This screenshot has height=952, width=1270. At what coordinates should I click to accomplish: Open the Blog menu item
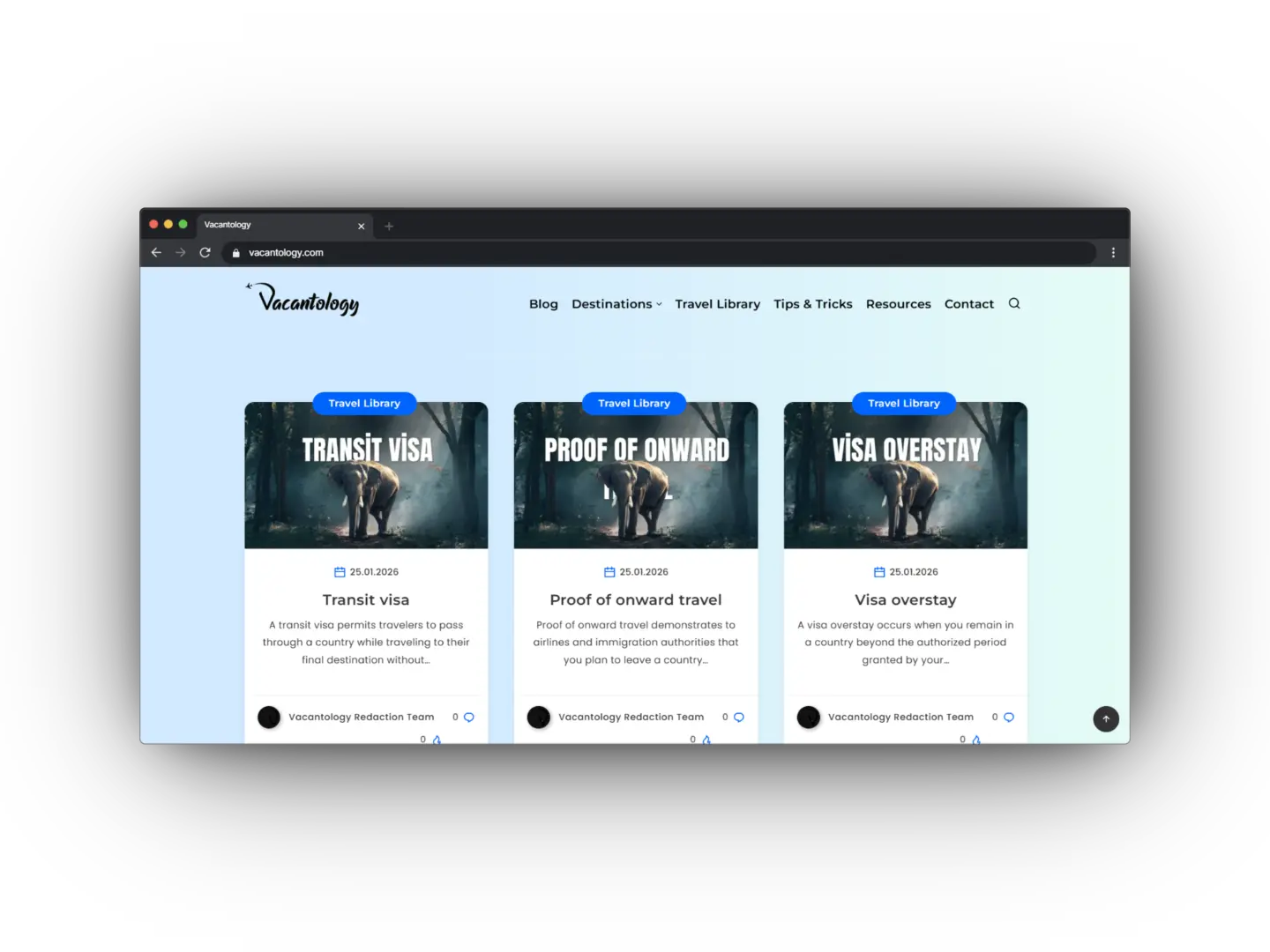[543, 303]
